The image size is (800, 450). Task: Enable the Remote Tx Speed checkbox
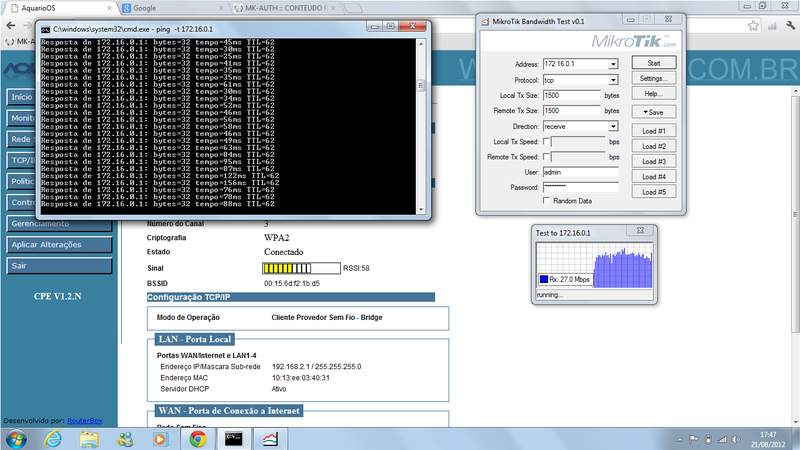[x=546, y=157]
